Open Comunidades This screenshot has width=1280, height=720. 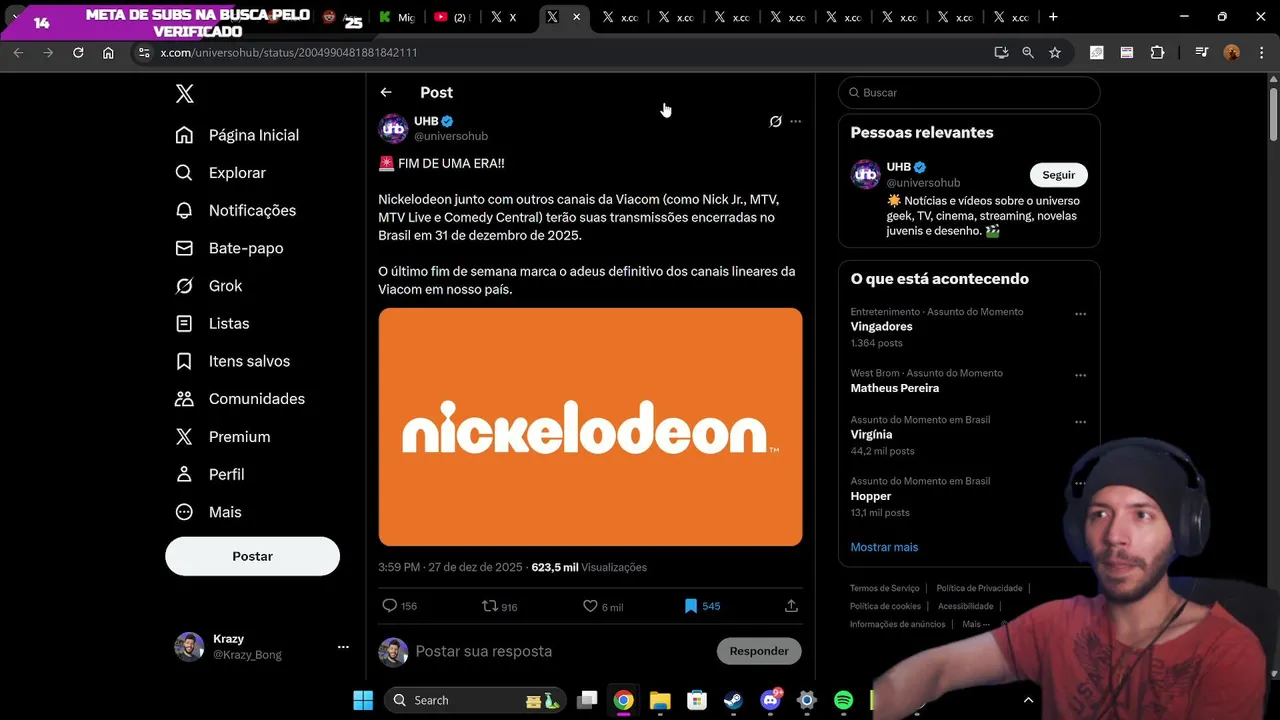coord(240,399)
